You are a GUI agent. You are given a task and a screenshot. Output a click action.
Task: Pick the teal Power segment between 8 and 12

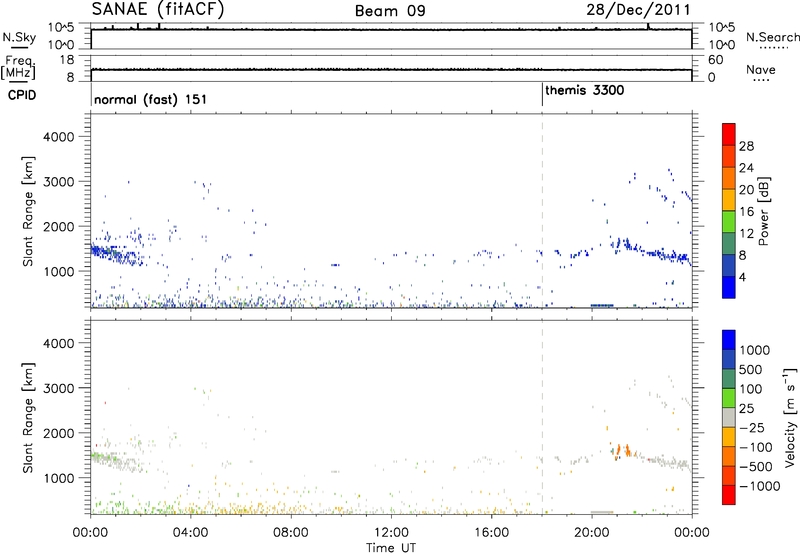(x=729, y=244)
